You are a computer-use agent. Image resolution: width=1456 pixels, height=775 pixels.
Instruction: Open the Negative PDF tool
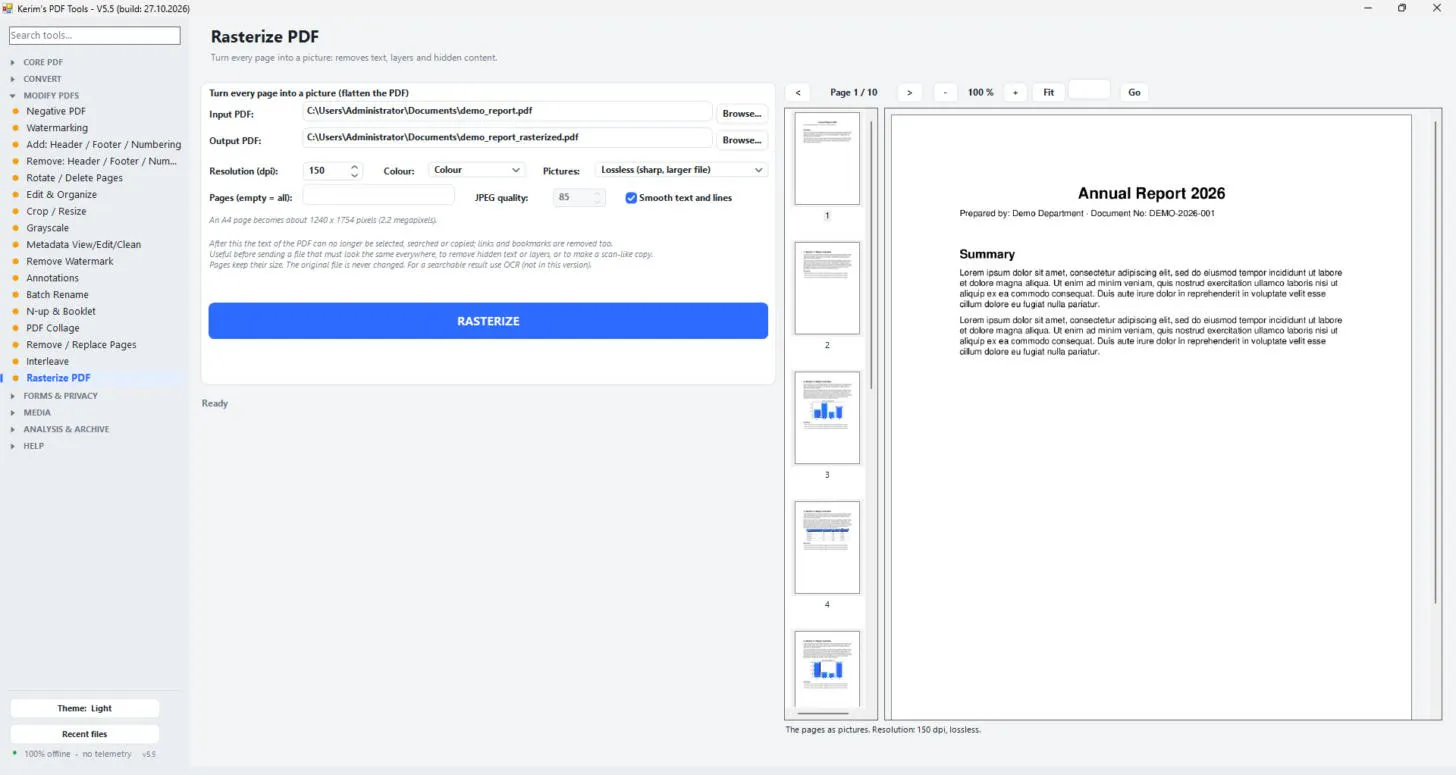(x=56, y=111)
